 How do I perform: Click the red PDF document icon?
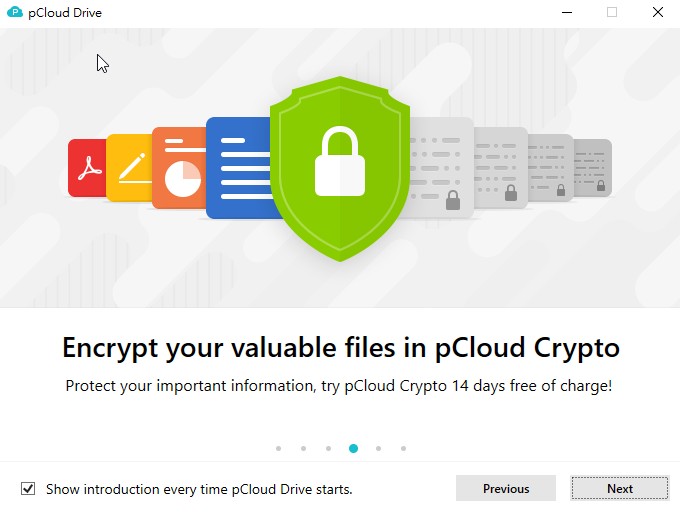[86, 168]
